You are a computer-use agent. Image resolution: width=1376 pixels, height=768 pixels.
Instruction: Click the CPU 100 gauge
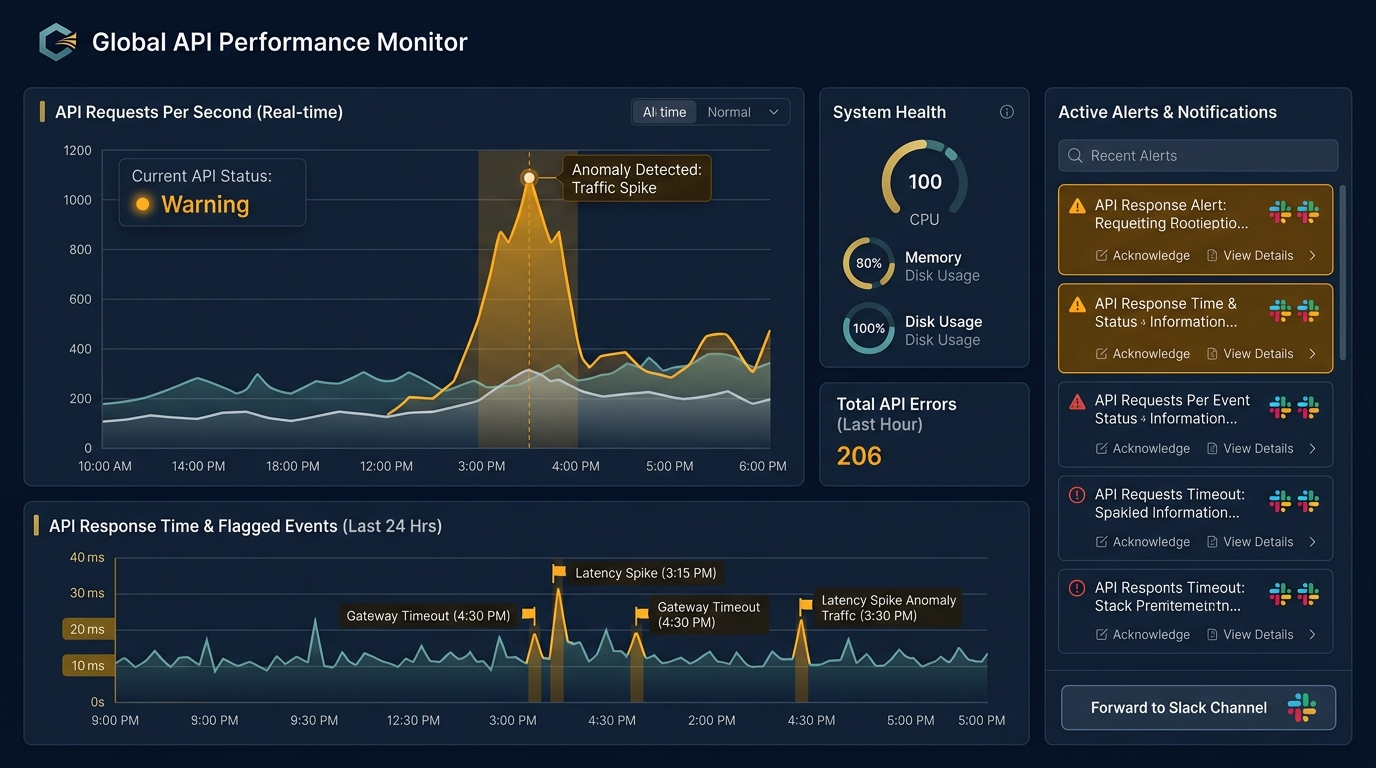point(924,182)
